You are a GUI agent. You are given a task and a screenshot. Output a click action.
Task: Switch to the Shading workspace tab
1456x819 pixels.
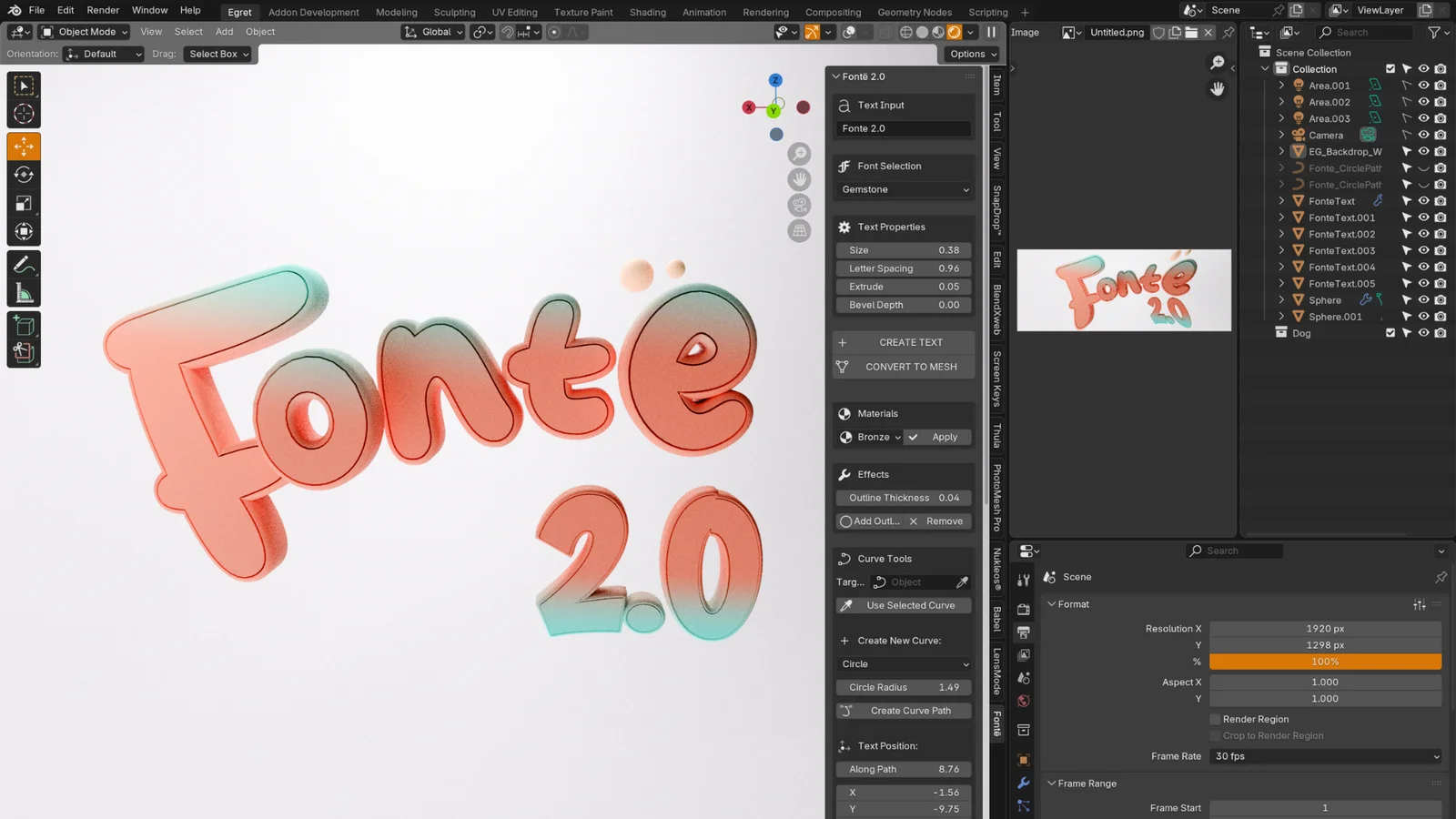(647, 12)
